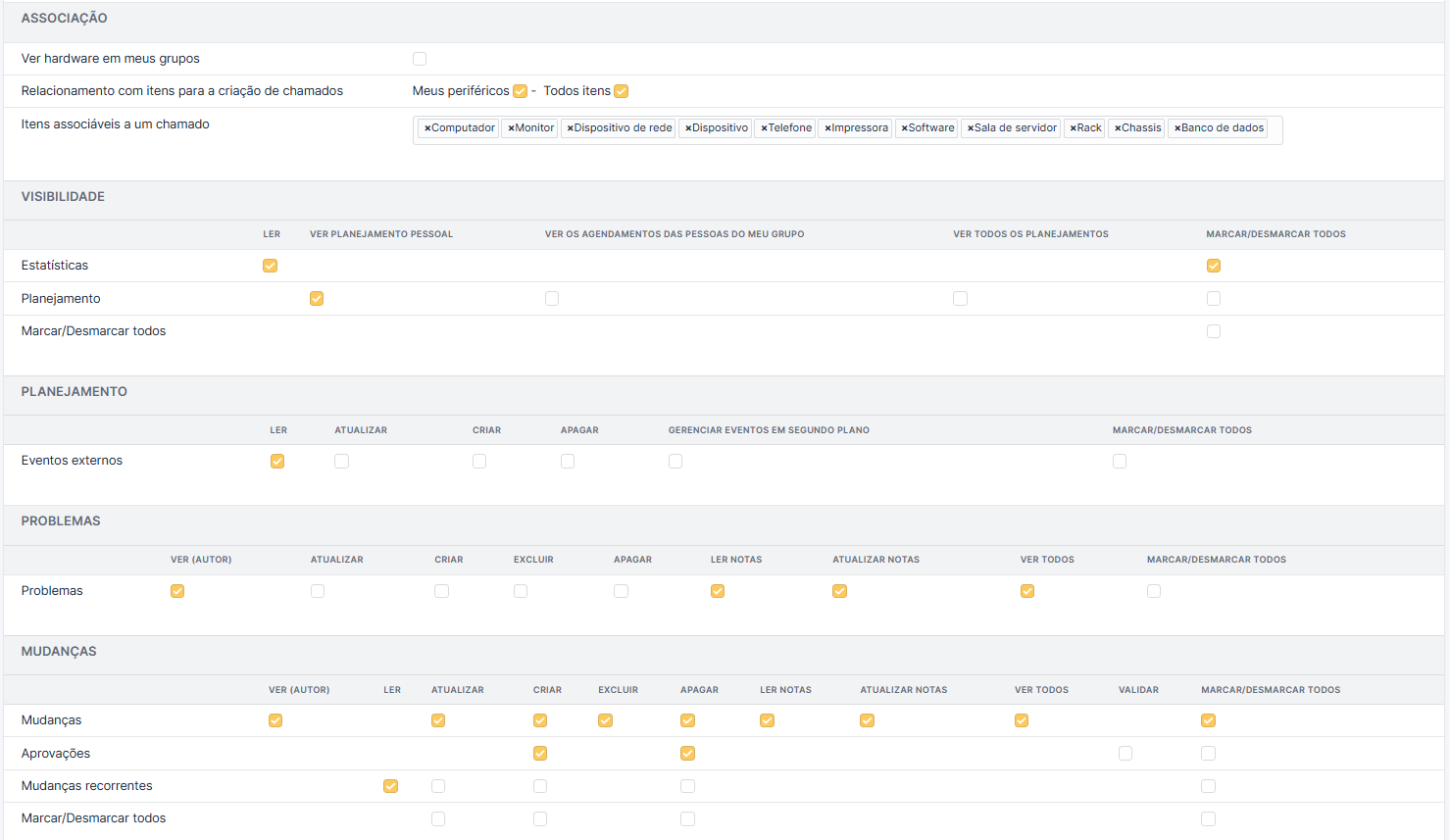Remove the Banco de dados tag ×

tap(1177, 128)
